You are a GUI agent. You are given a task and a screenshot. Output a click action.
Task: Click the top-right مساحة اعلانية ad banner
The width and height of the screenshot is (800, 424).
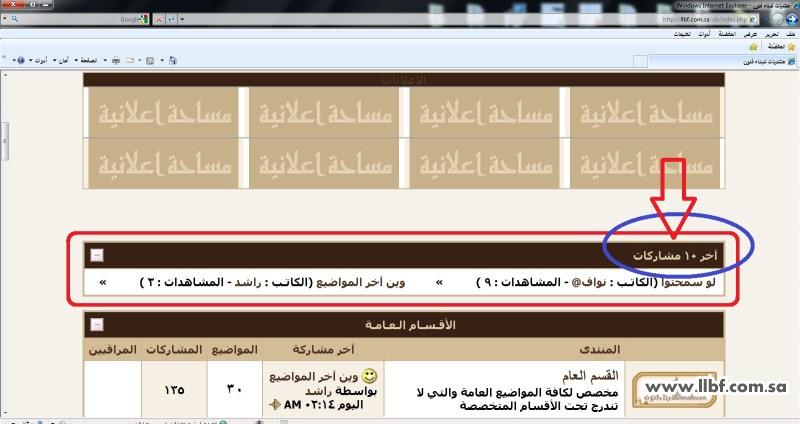coord(647,114)
